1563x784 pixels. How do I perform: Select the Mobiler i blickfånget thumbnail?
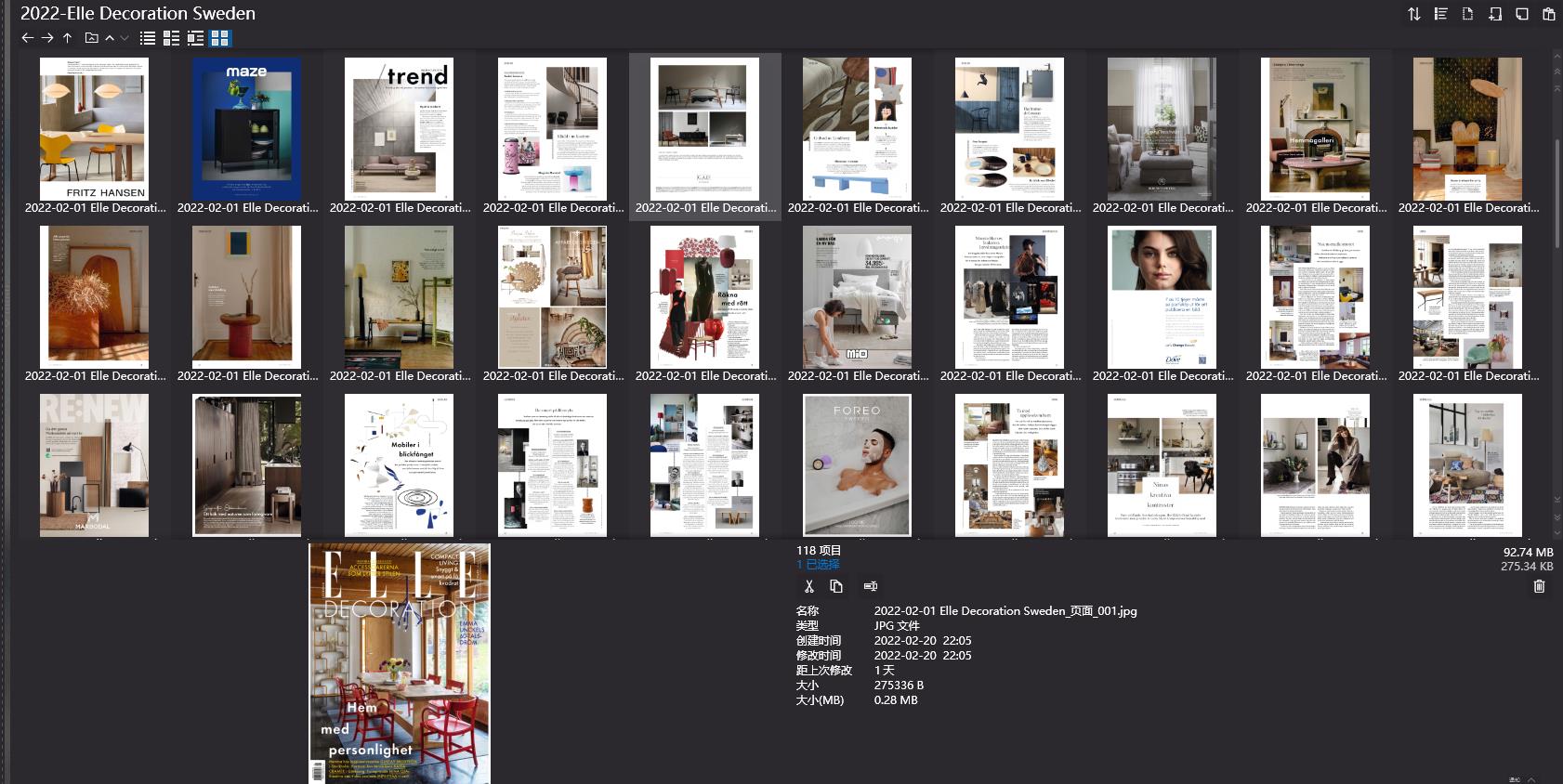pos(399,465)
